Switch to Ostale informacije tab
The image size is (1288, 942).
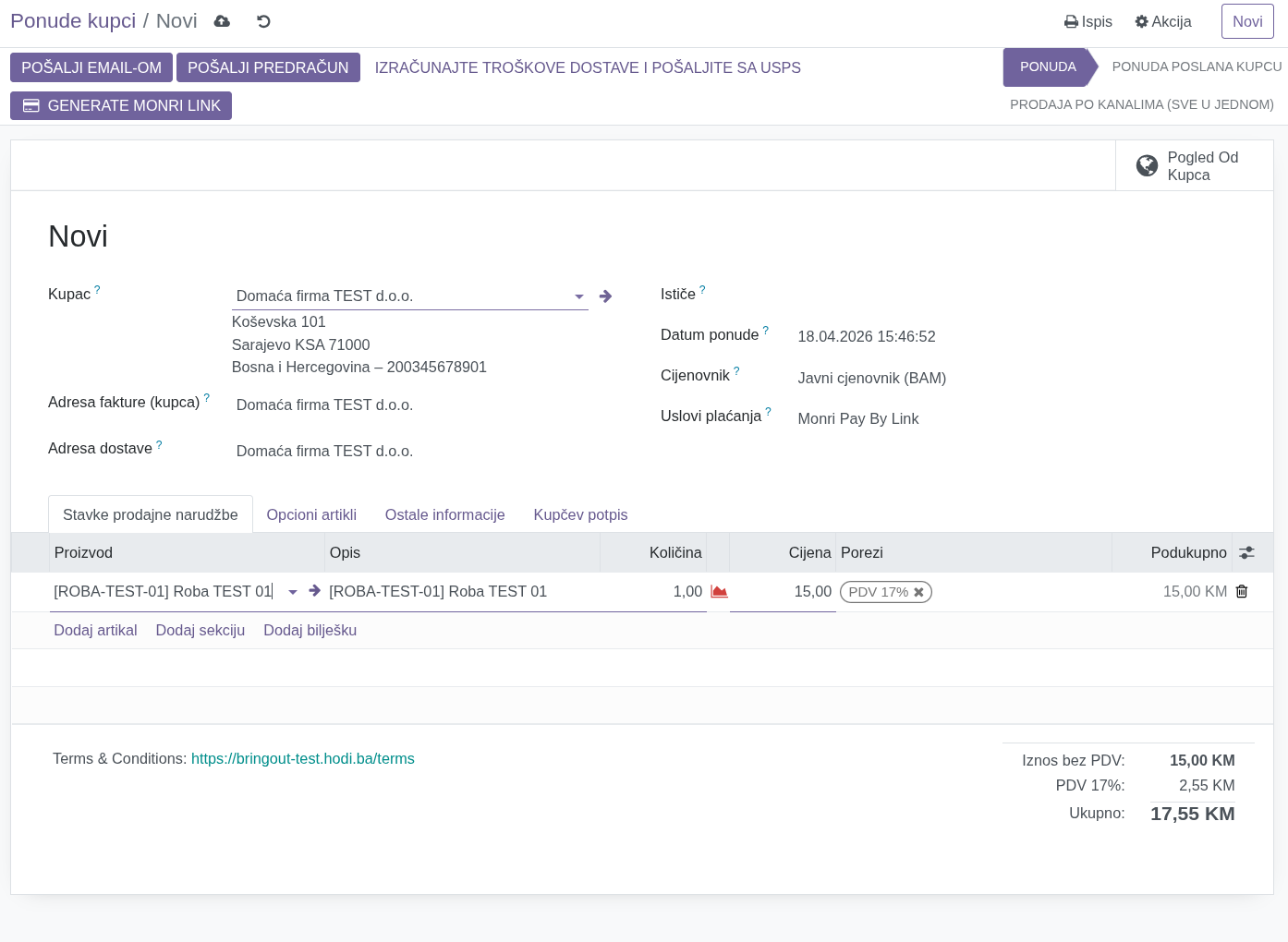point(444,514)
